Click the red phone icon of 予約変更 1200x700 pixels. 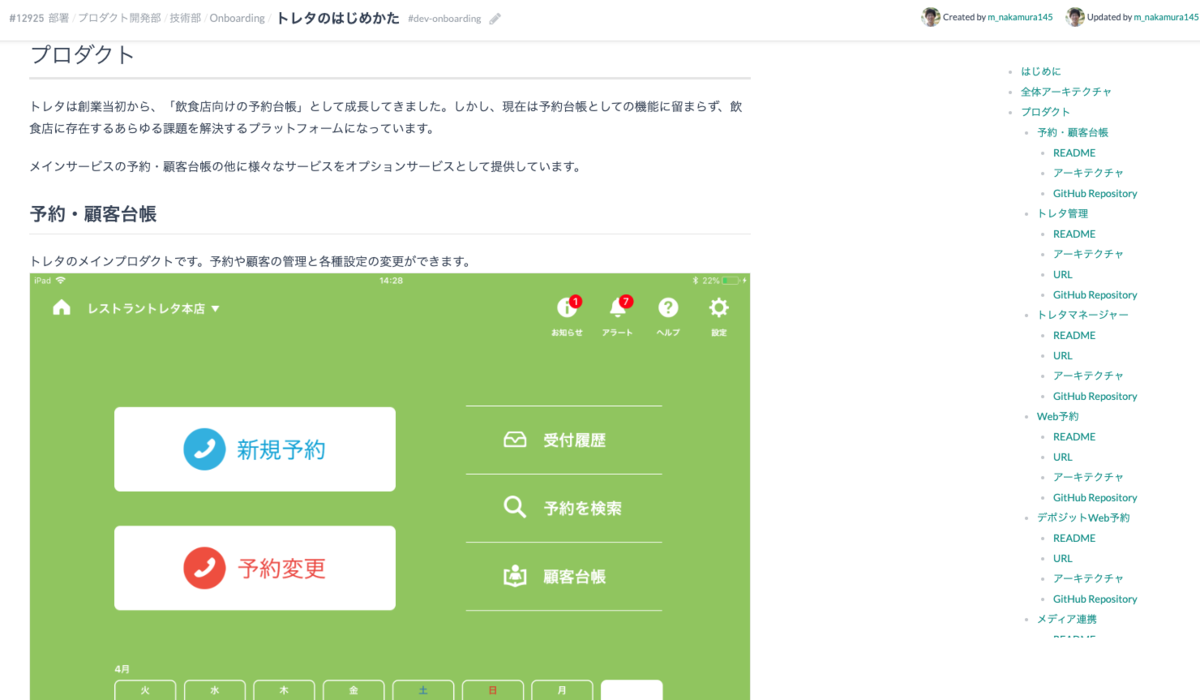[204, 568]
